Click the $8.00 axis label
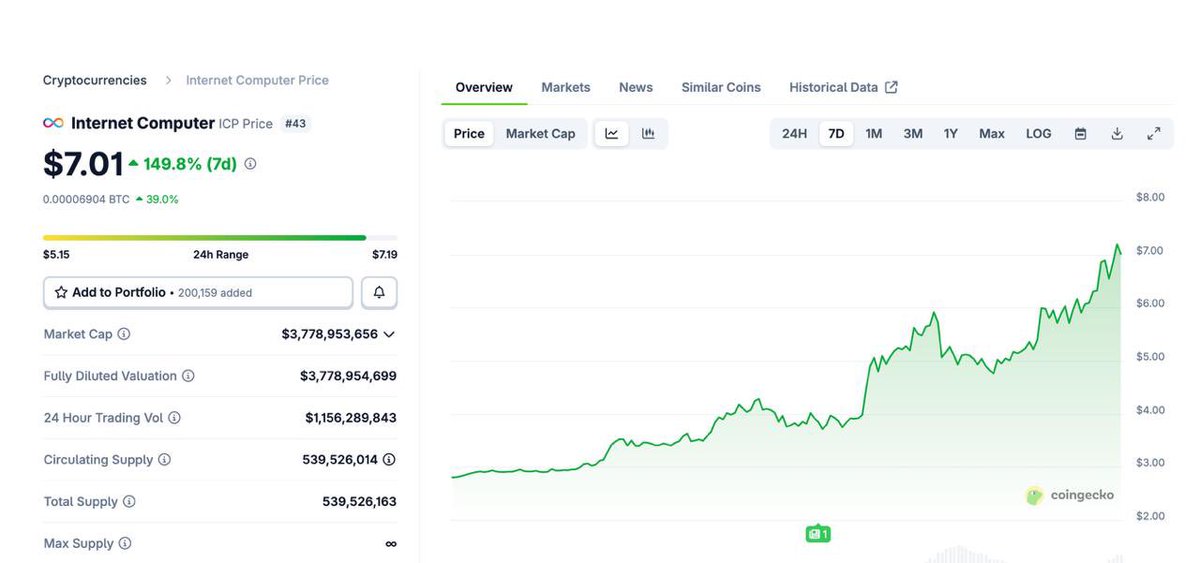This screenshot has height=563, width=1200. coord(1150,197)
